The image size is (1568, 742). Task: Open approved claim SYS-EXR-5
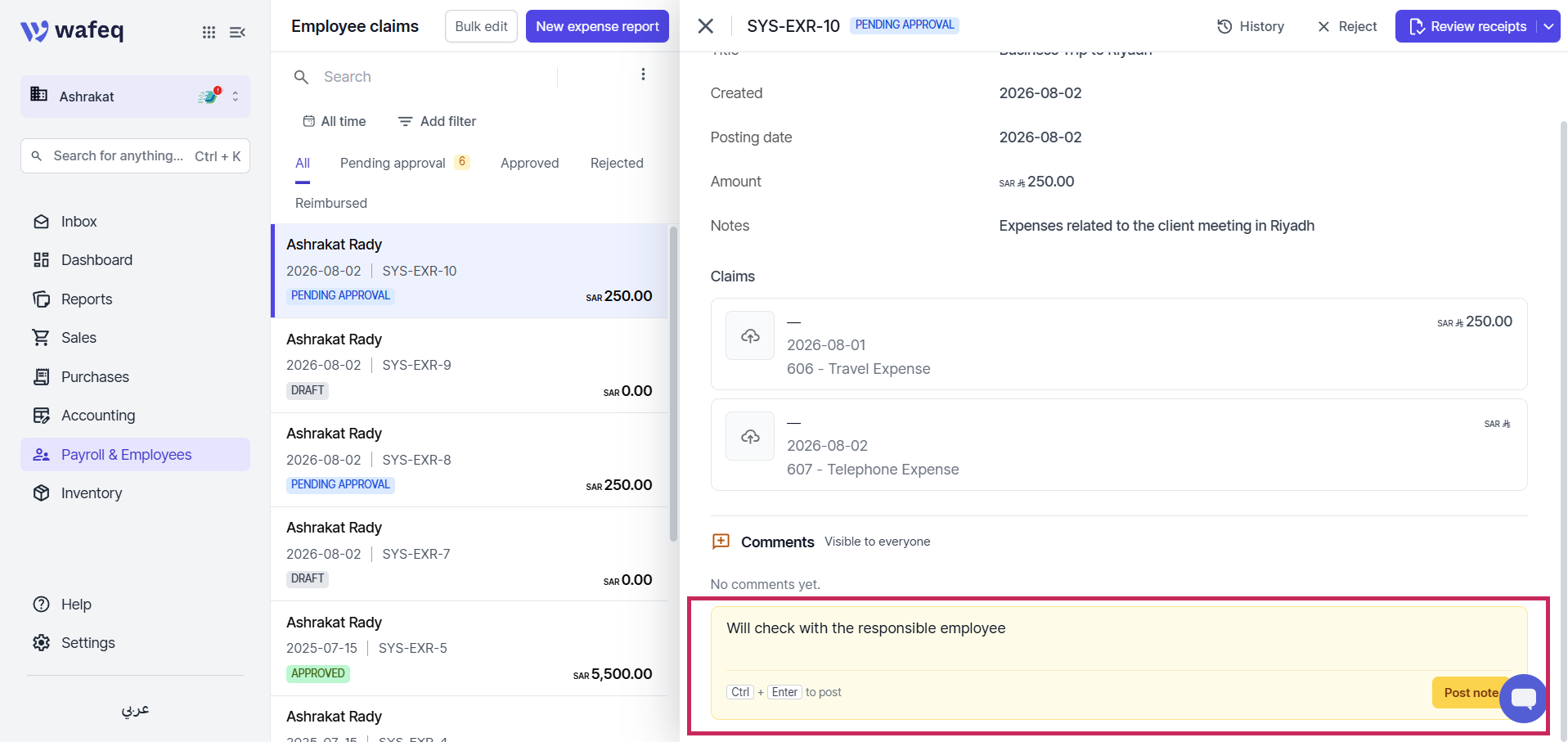(x=470, y=649)
